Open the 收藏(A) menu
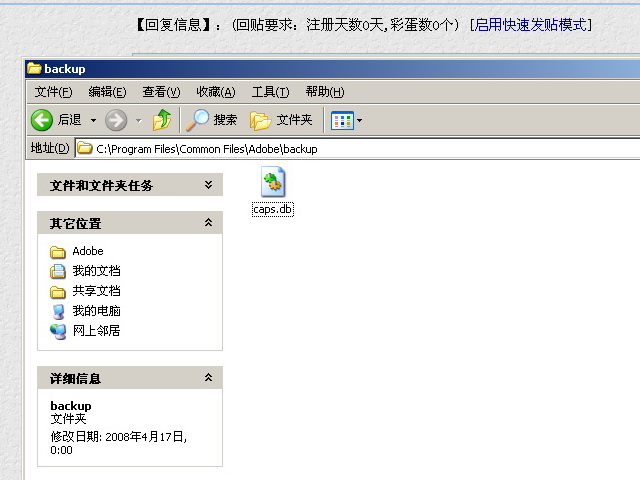This screenshot has height=480, width=640. [216, 92]
